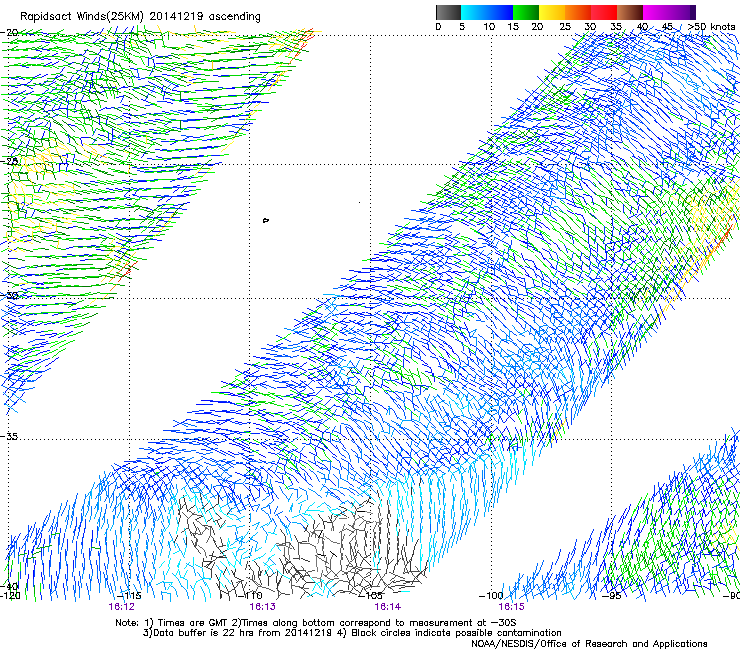This screenshot has width=740, height=650.
Task: Click the title "Rapidscat Winds(25KM) 20141219 ascending"
Action: (x=140, y=16)
